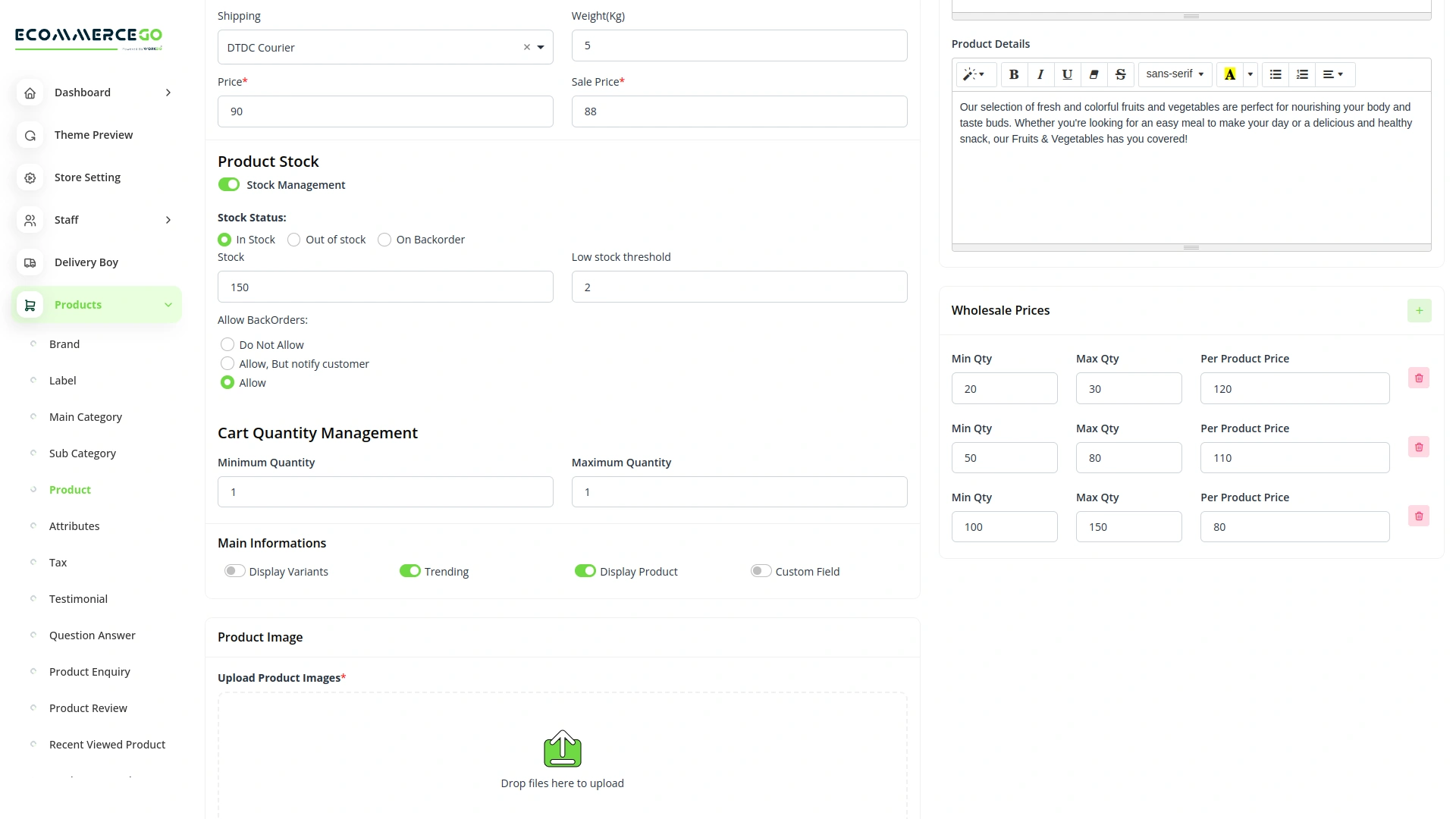Insert an ordered numbered list
This screenshot has width=1456, height=819.
(1302, 74)
